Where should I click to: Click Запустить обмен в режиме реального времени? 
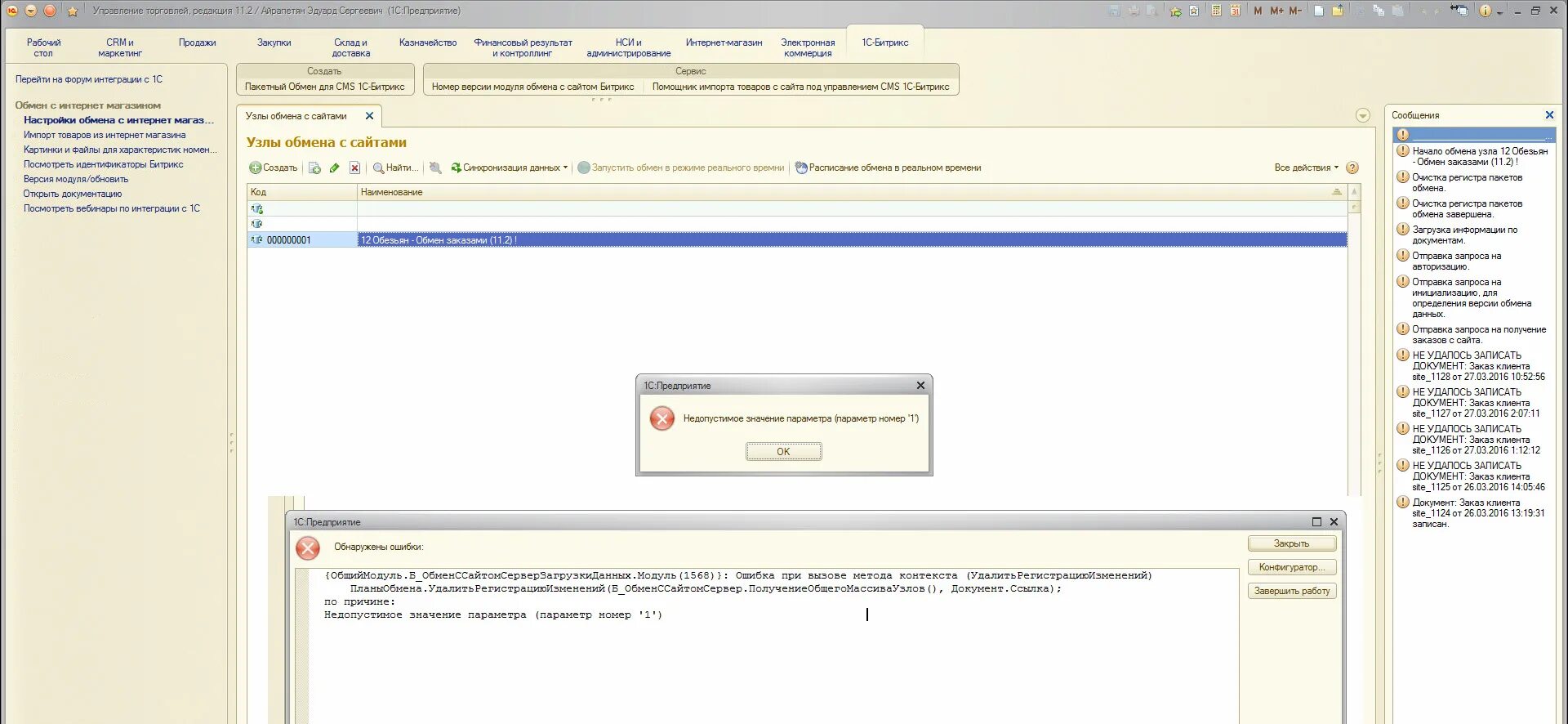point(680,168)
